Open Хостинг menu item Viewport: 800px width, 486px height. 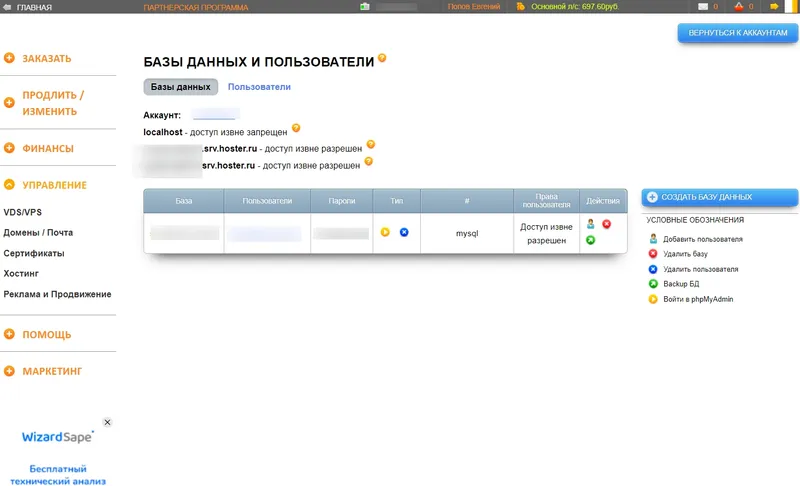(x=21, y=273)
